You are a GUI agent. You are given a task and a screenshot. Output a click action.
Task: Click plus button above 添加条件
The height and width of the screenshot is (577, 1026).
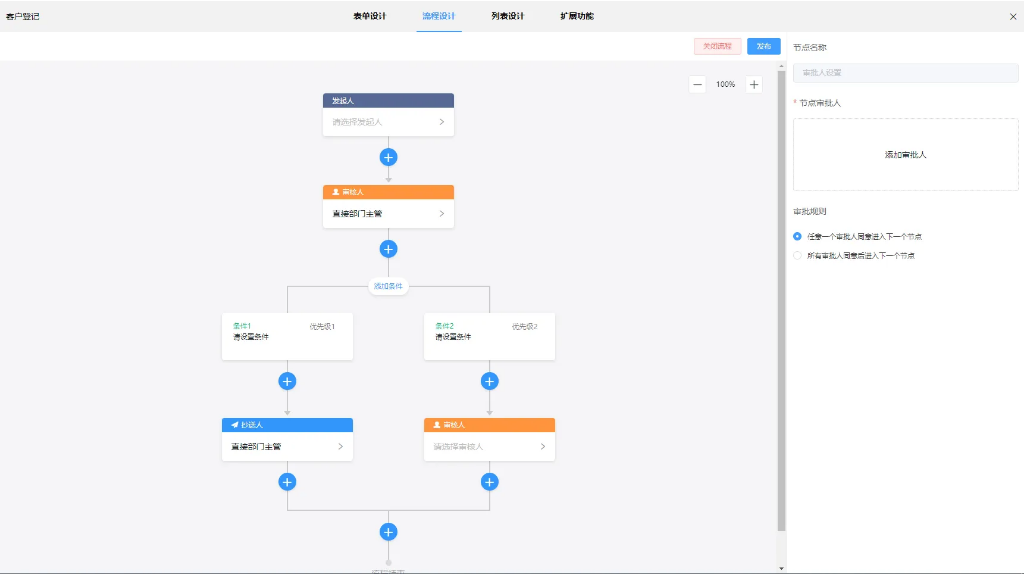click(389, 249)
